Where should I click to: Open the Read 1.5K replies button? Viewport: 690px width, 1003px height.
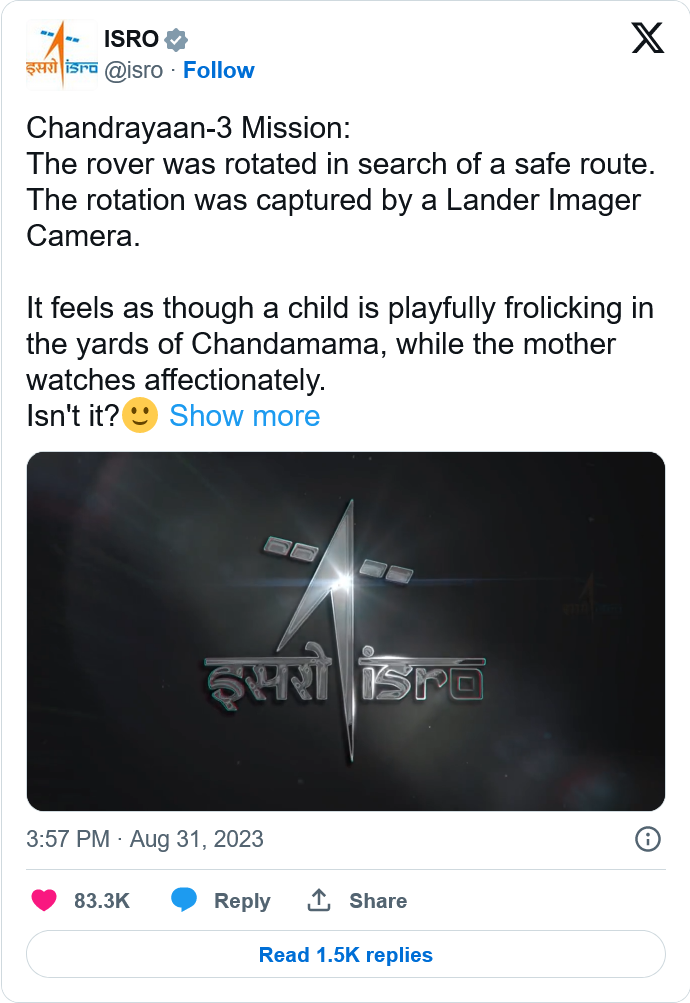click(x=345, y=954)
